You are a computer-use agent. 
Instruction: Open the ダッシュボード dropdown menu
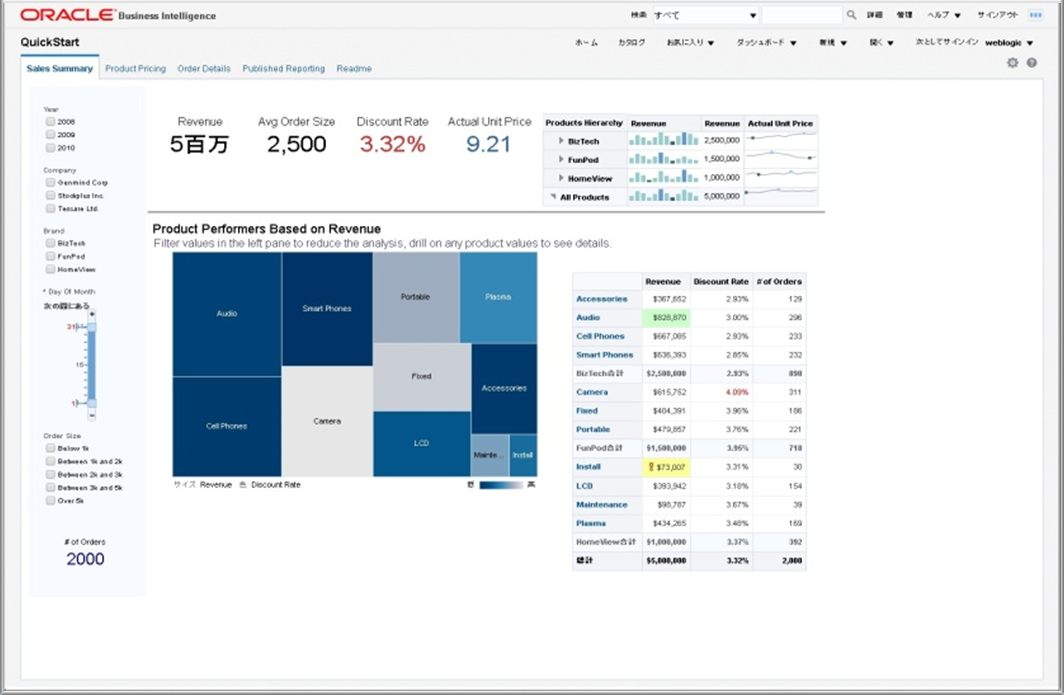pyautogui.click(x=767, y=42)
